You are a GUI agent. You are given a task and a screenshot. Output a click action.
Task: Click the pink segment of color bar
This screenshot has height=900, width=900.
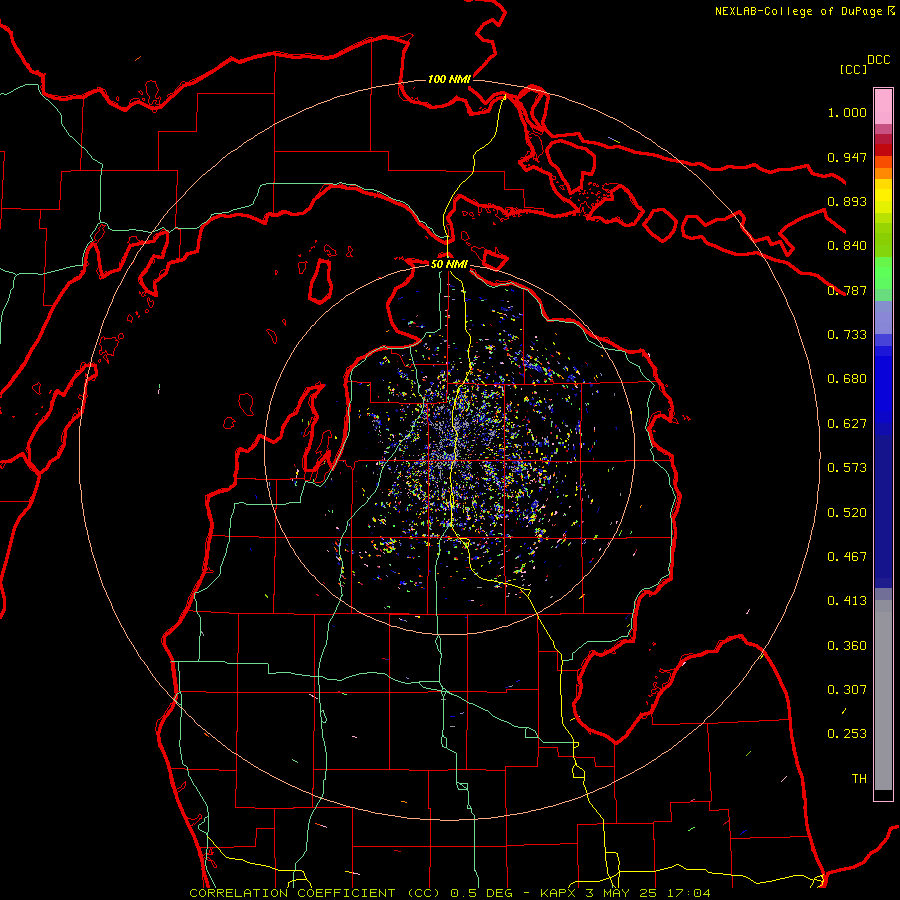click(883, 107)
